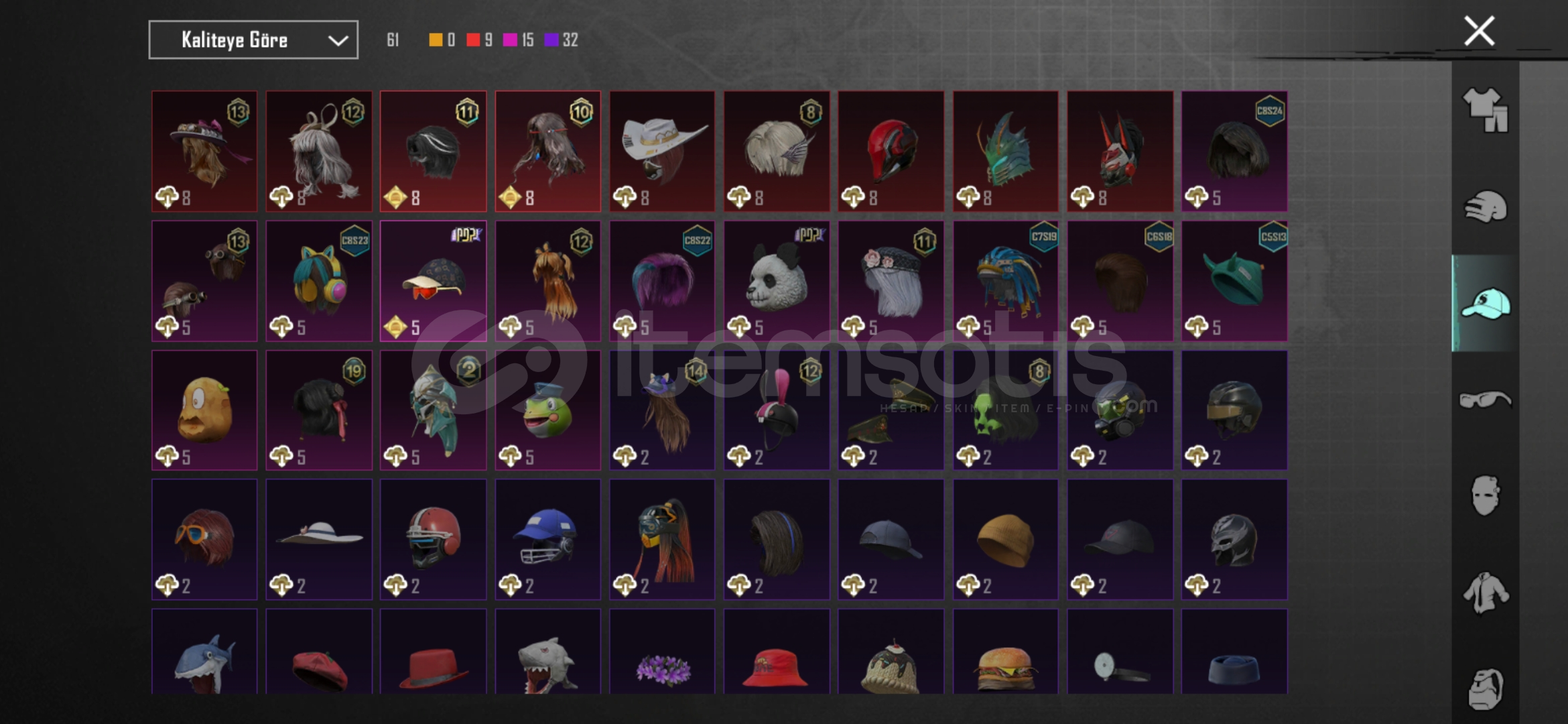The height and width of the screenshot is (724, 1568).
Task: Close the inventory with the X icon
Action: 1479,31
